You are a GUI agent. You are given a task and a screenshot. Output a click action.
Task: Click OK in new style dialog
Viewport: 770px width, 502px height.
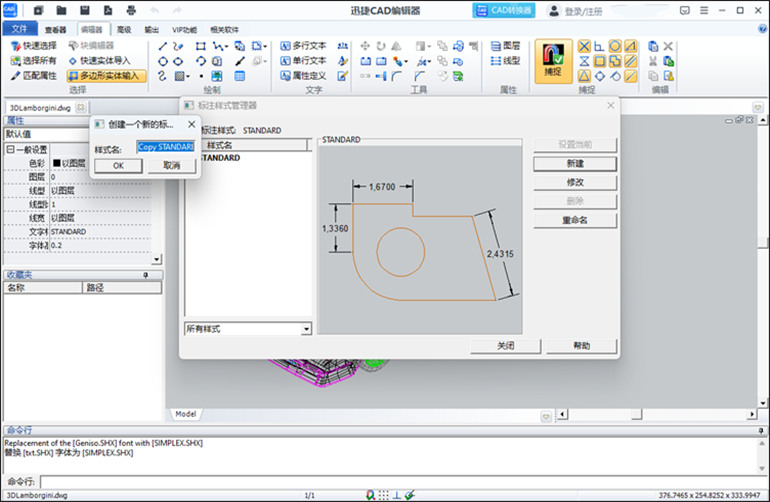click(x=118, y=166)
